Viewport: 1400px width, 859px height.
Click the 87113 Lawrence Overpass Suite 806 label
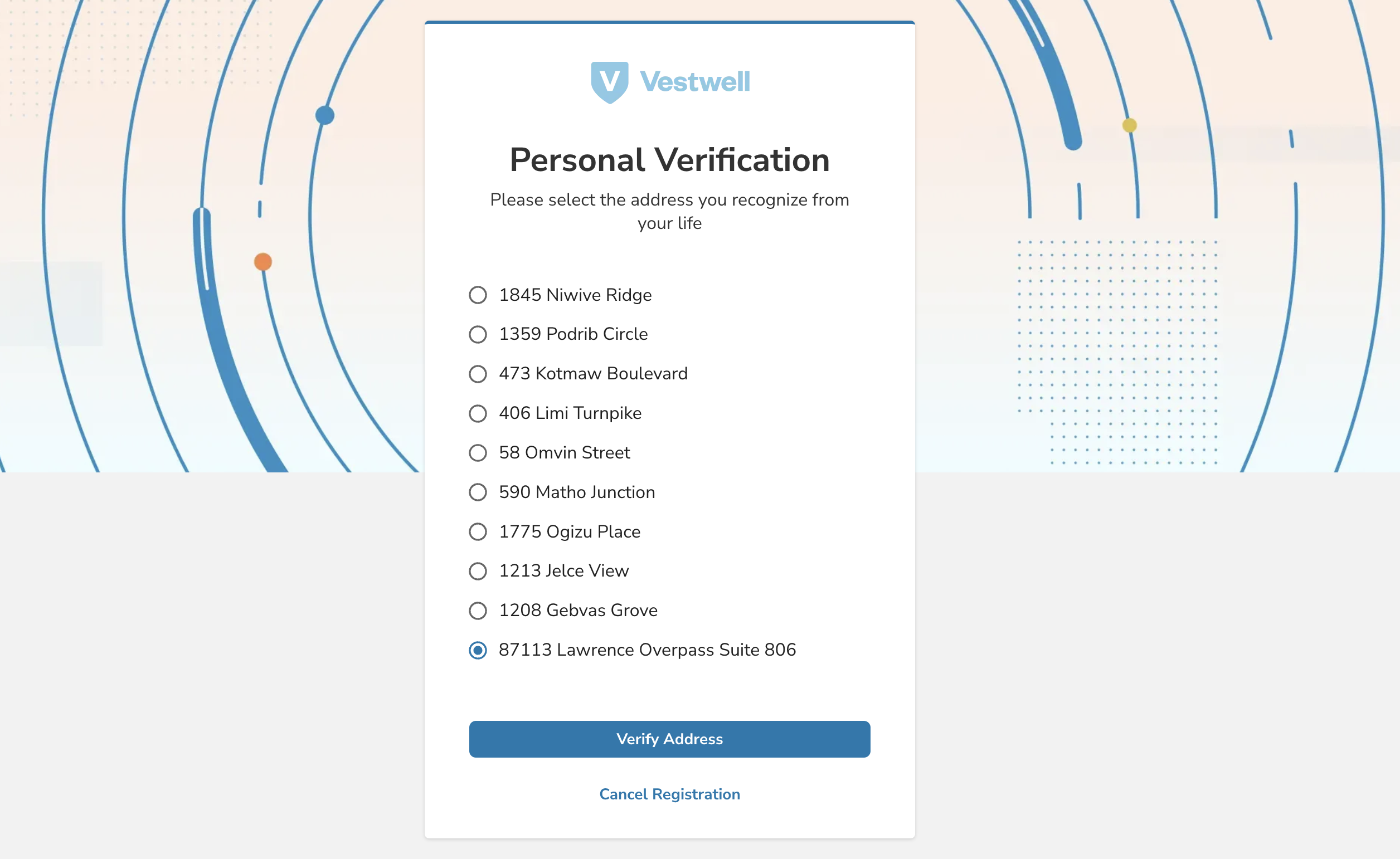tap(648, 650)
